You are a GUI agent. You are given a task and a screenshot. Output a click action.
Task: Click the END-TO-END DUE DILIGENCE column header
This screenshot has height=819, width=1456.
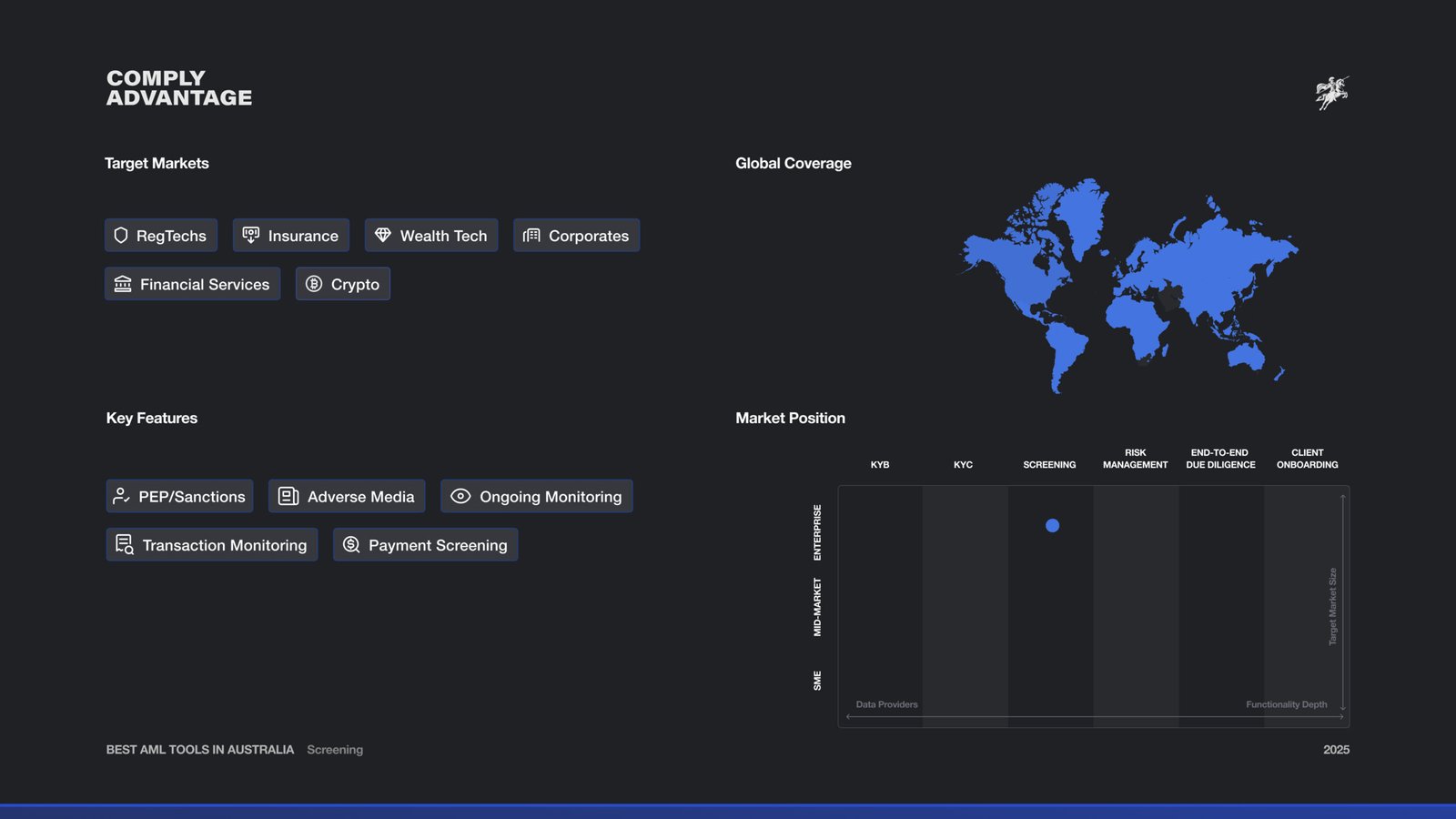pyautogui.click(x=1220, y=459)
